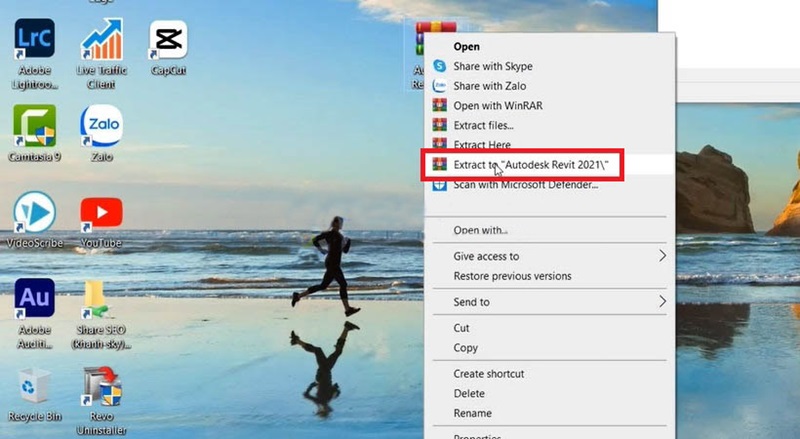
Task: Launch the CapCut desktop icon
Action: (x=167, y=41)
